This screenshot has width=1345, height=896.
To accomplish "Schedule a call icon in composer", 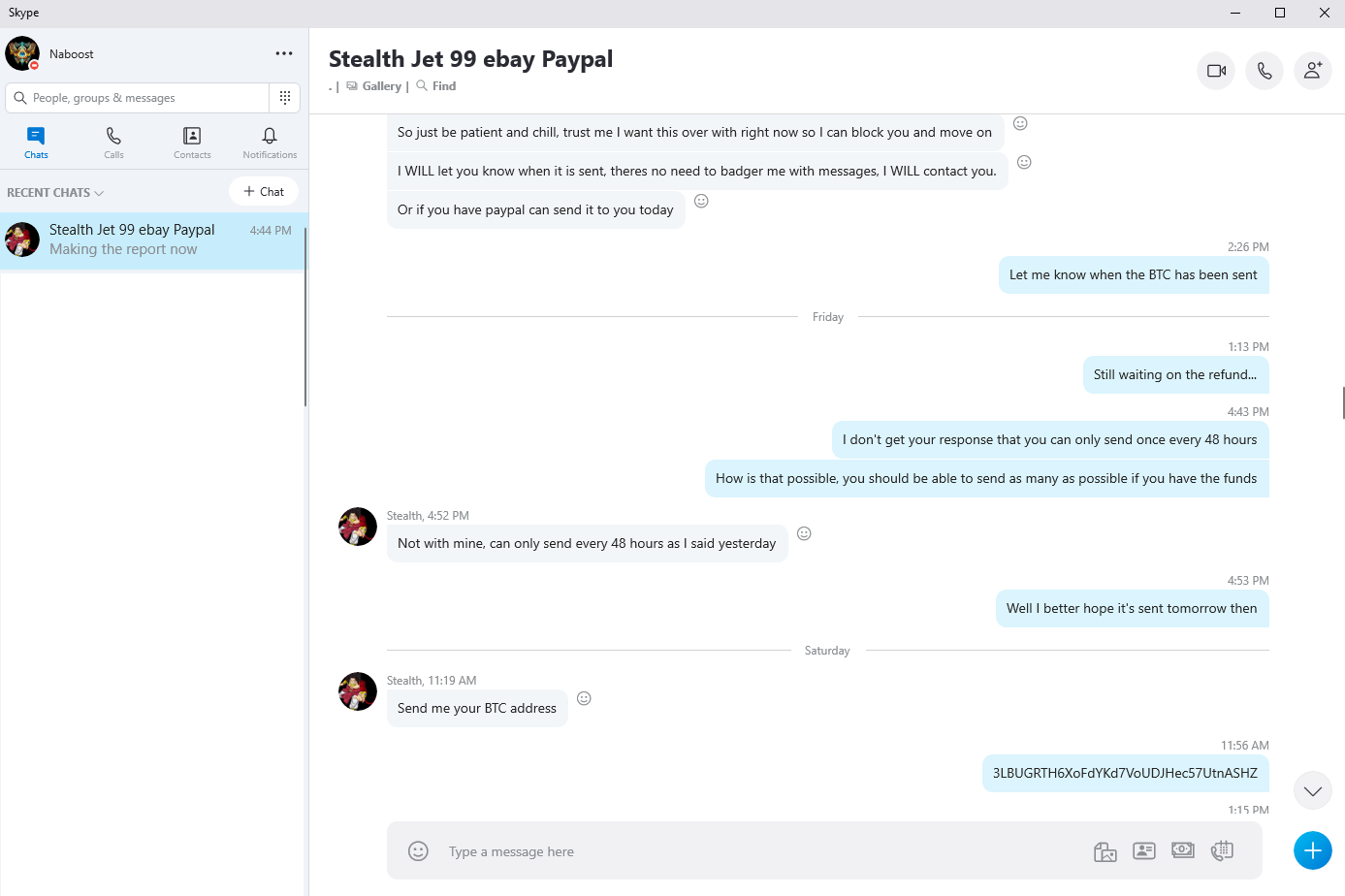I will pos(1222,850).
